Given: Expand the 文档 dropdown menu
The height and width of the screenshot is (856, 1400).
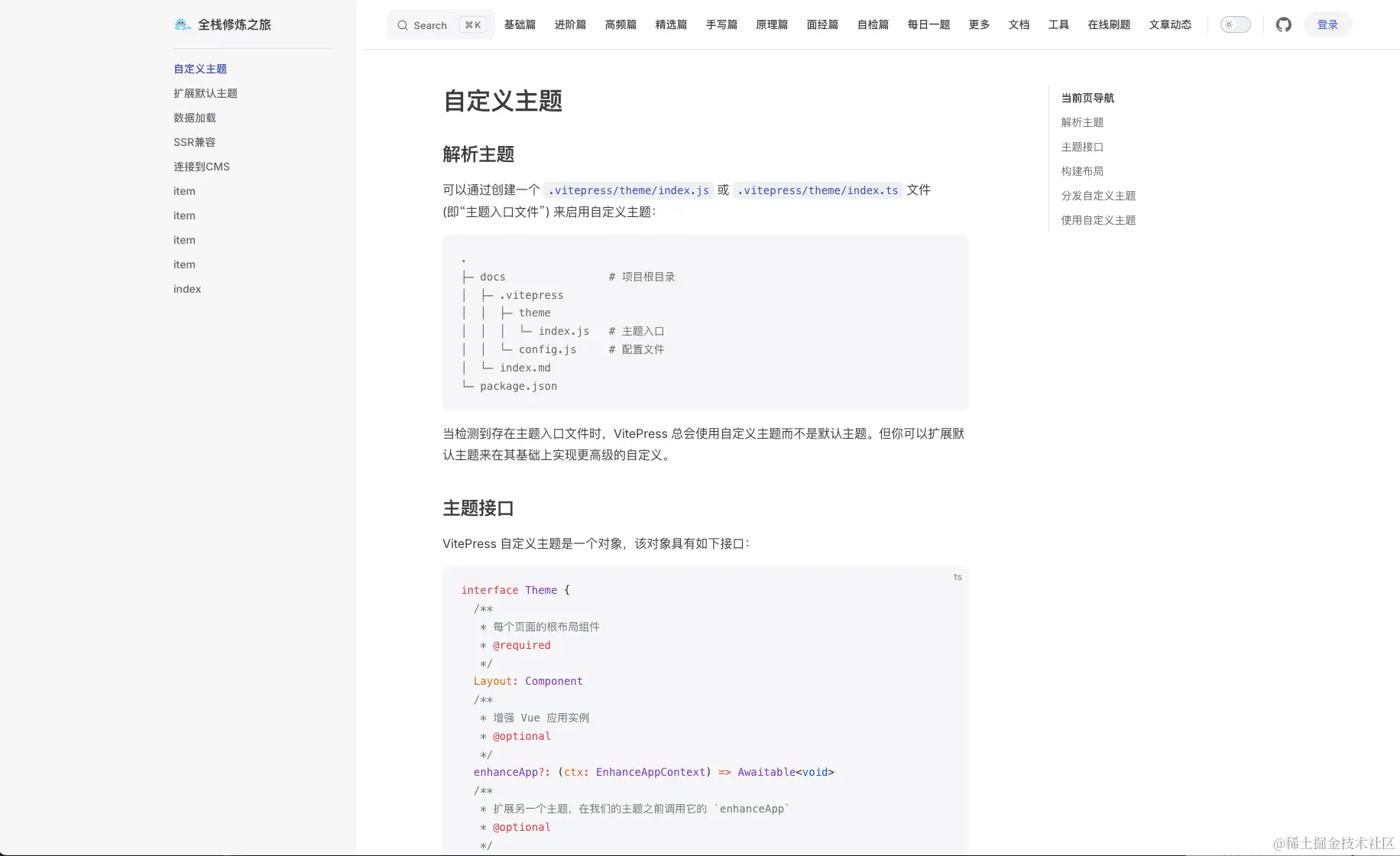Looking at the screenshot, I should pyautogui.click(x=1019, y=24).
